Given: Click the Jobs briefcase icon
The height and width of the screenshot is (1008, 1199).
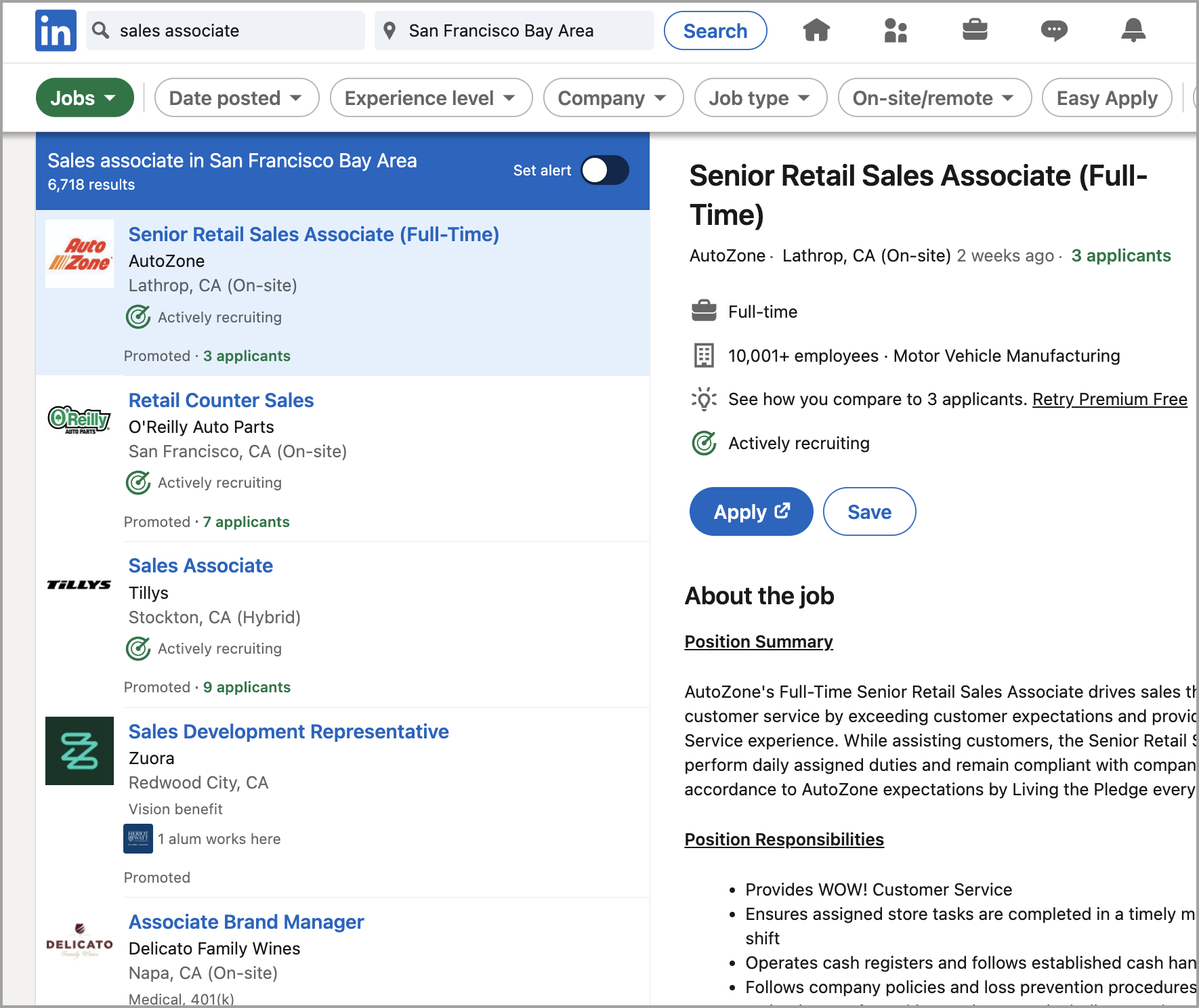Looking at the screenshot, I should pos(975,30).
